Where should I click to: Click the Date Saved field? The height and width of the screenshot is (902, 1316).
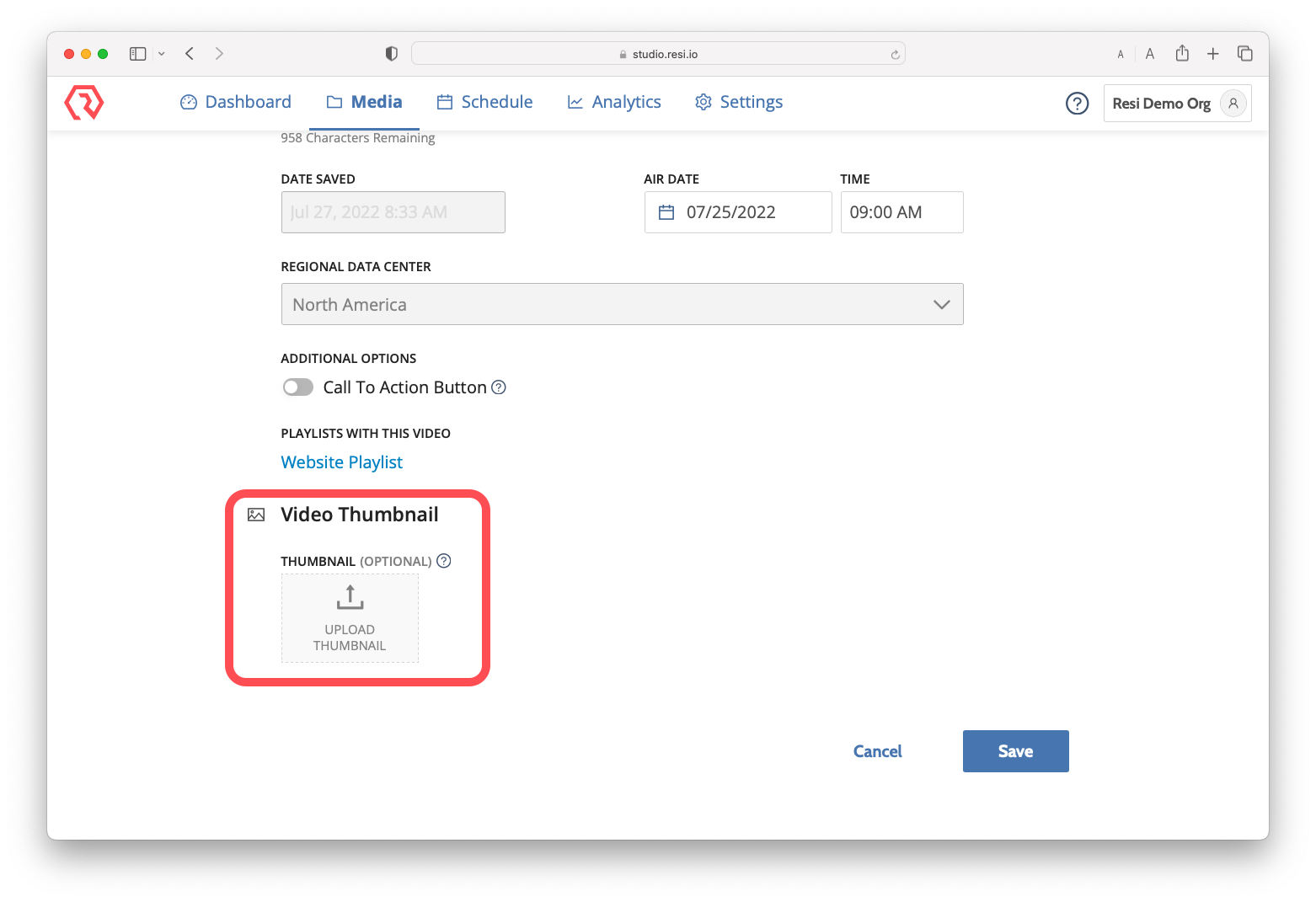[x=393, y=212]
